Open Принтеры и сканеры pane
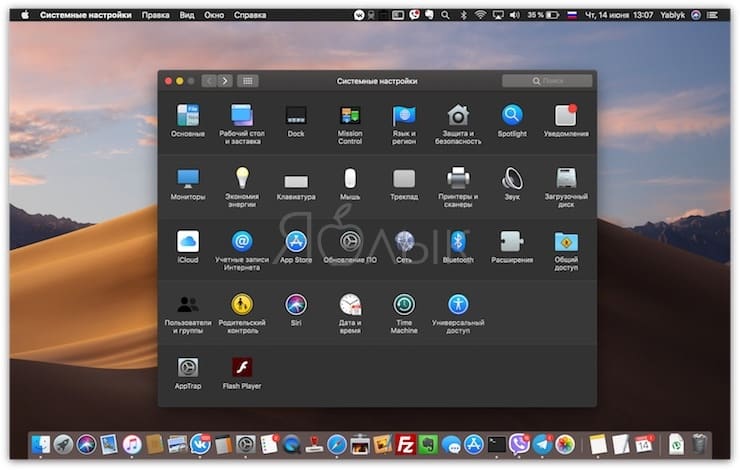This screenshot has width=740, height=470. click(x=458, y=187)
